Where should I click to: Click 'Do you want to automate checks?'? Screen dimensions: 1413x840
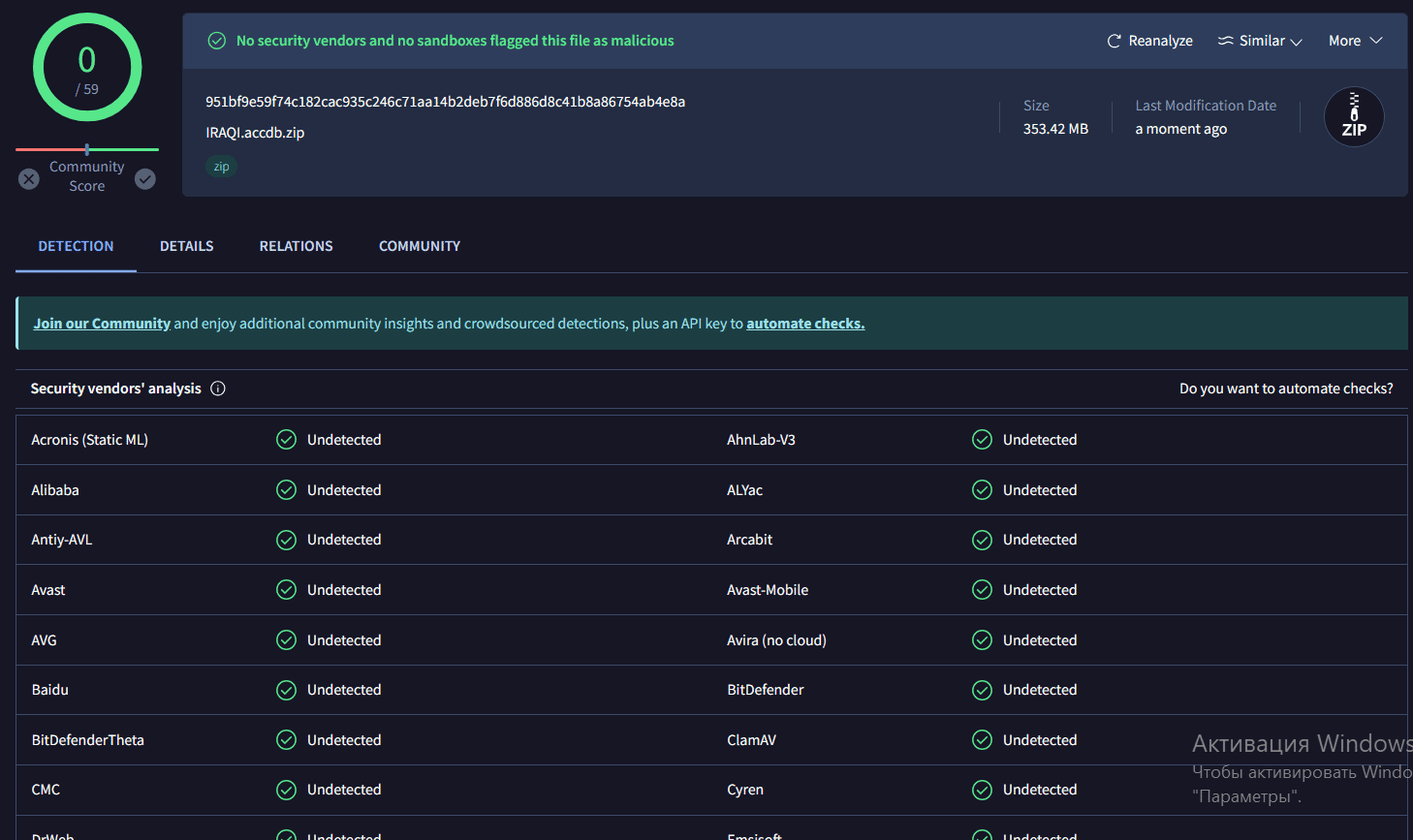point(1286,388)
